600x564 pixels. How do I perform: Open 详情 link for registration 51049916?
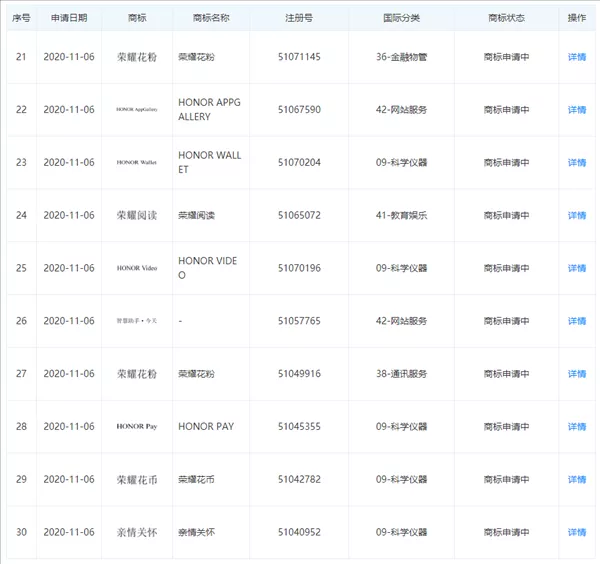tap(577, 374)
